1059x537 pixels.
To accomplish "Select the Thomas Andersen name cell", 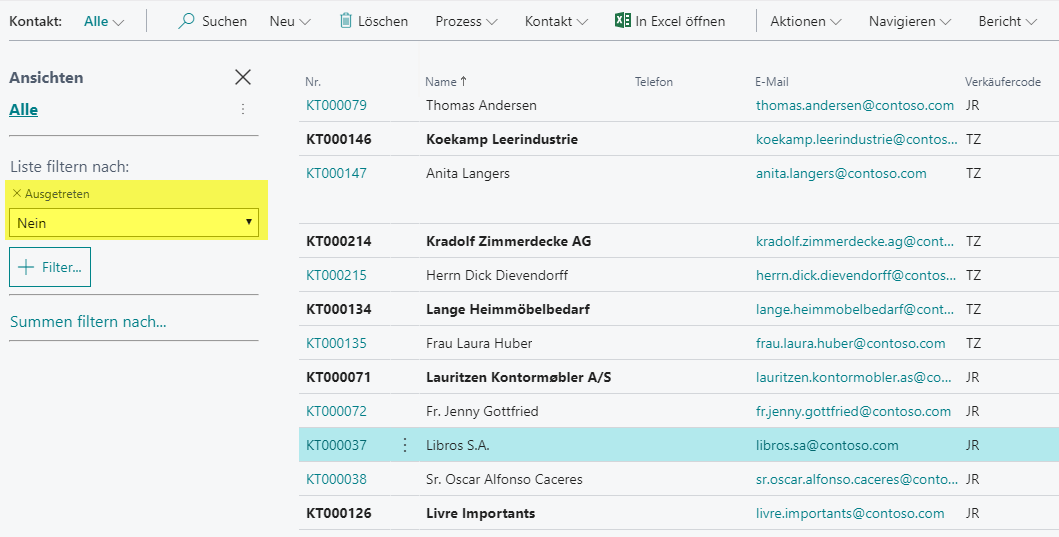I will (482, 105).
